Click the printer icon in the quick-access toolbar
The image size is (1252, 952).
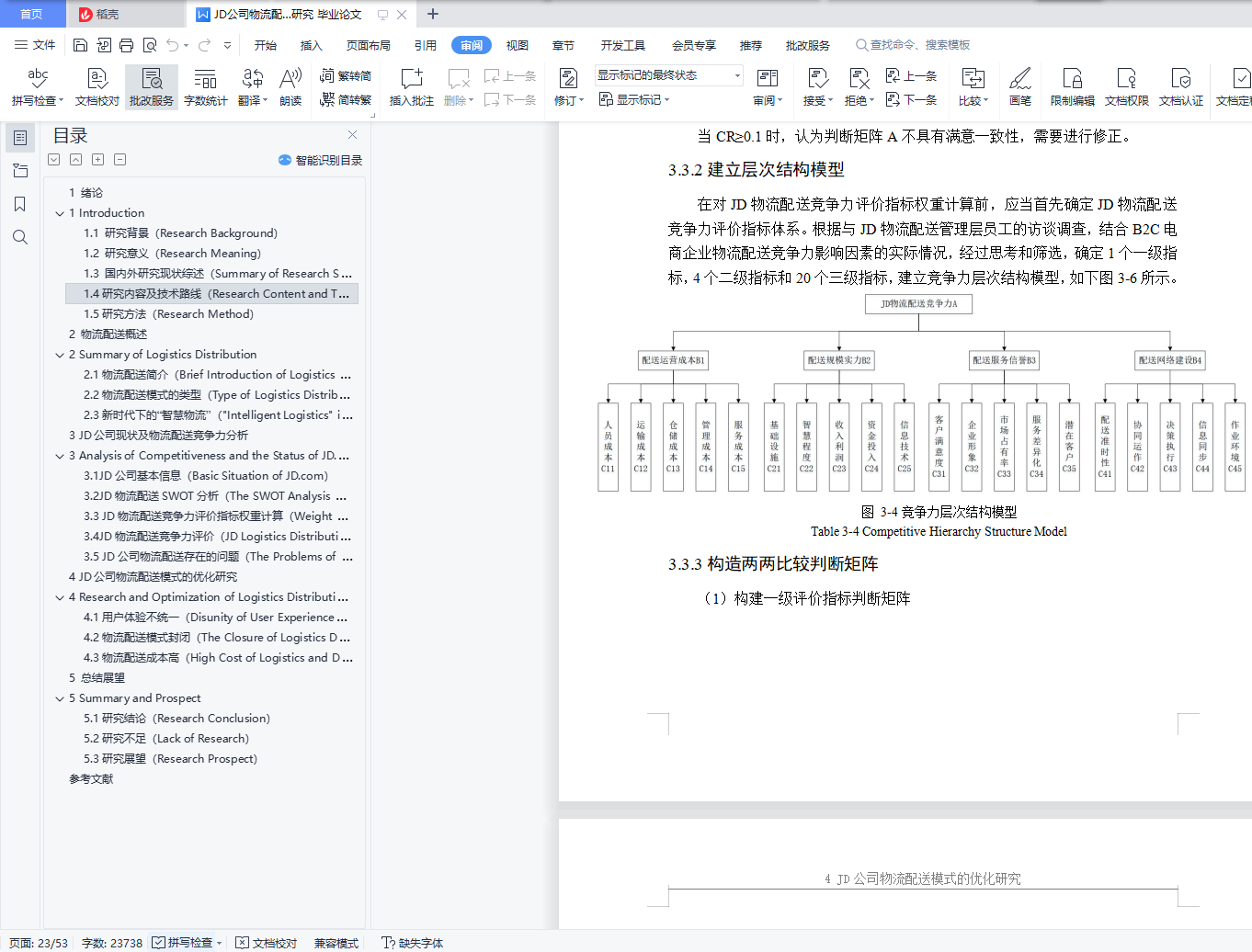[126, 45]
